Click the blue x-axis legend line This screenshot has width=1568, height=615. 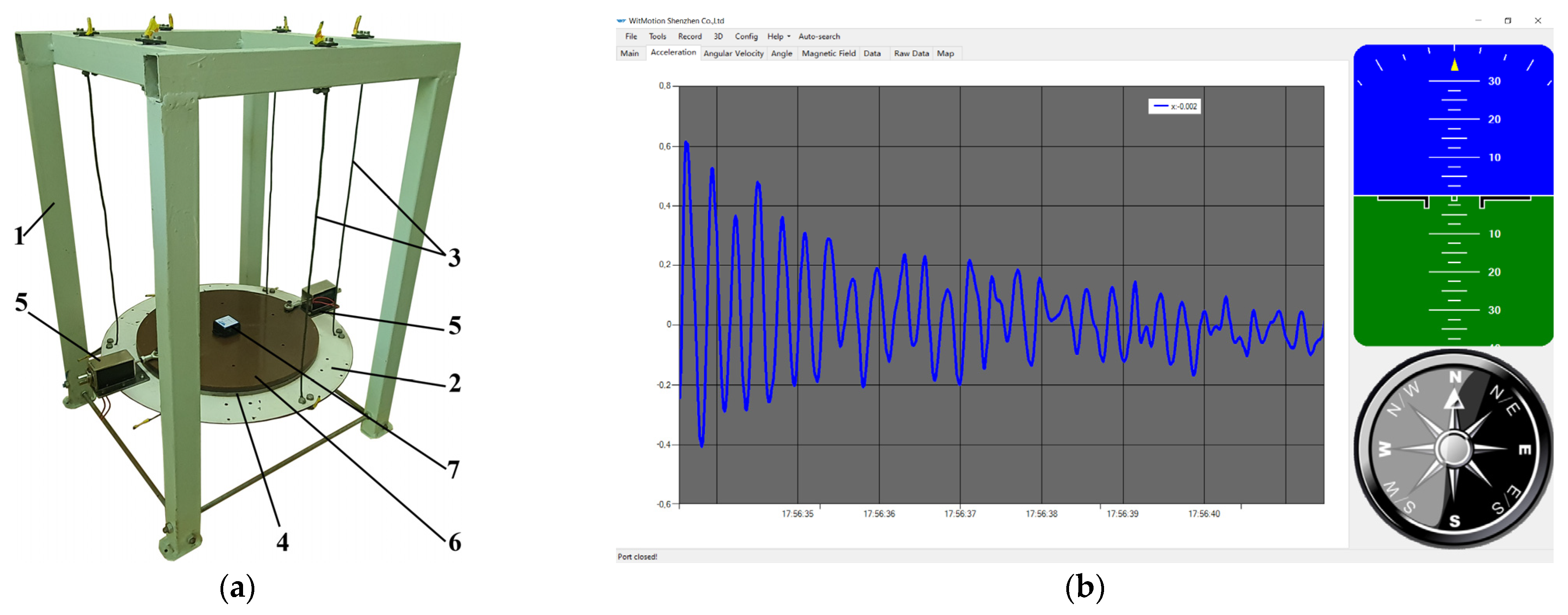(1161, 107)
